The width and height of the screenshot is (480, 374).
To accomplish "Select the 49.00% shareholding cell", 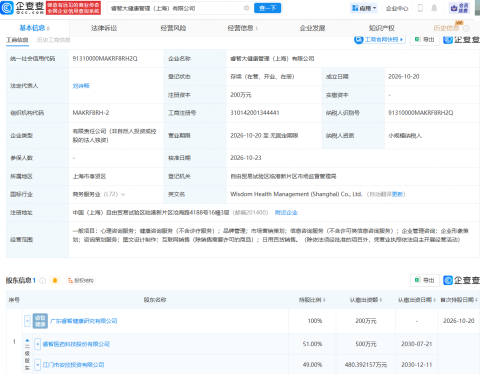I will 312,365.
